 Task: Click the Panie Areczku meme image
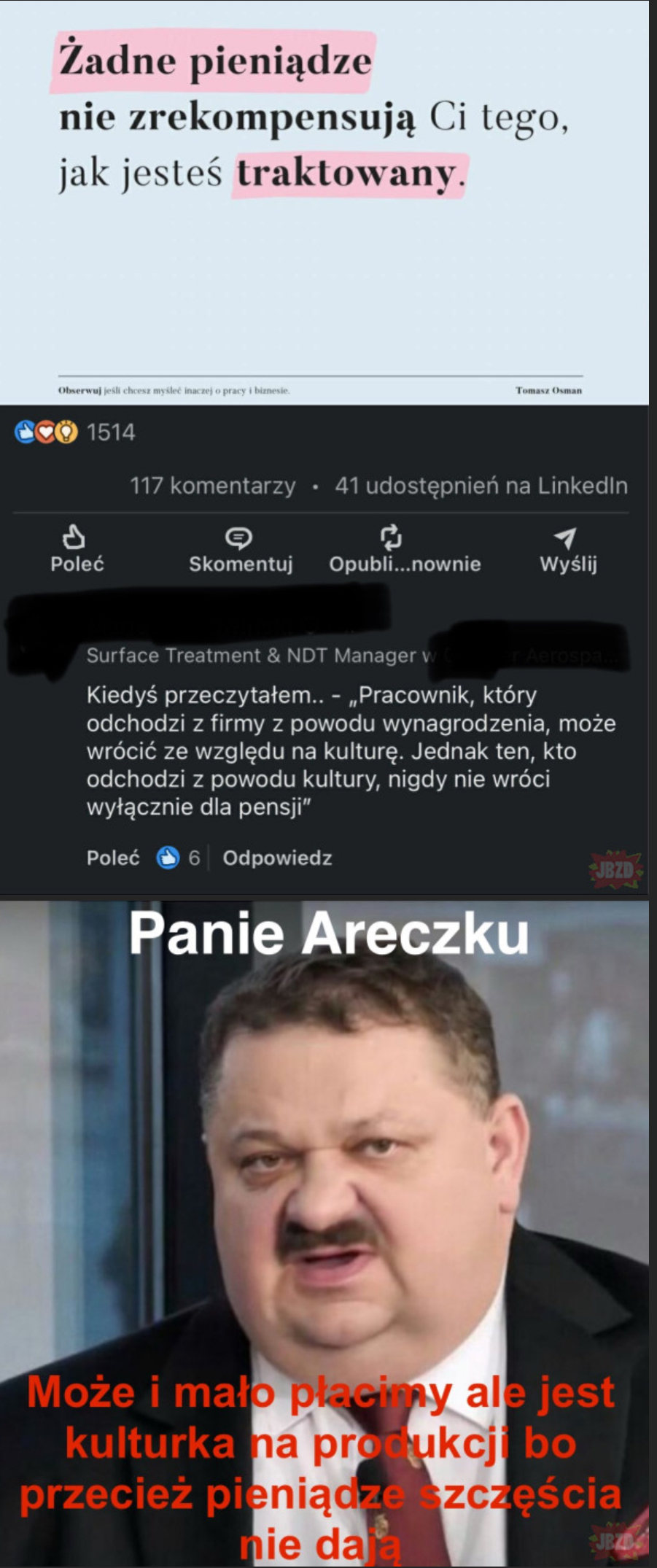tap(324, 1233)
